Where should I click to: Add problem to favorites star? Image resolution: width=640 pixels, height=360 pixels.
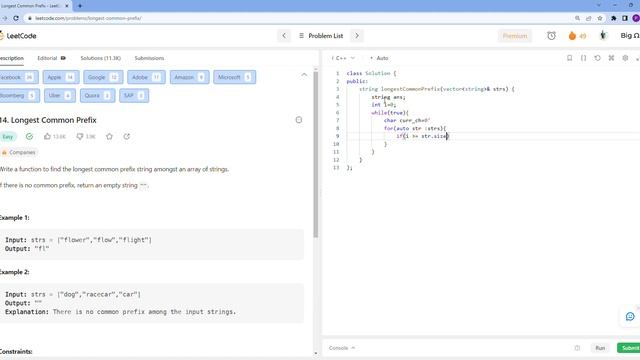coord(109,136)
